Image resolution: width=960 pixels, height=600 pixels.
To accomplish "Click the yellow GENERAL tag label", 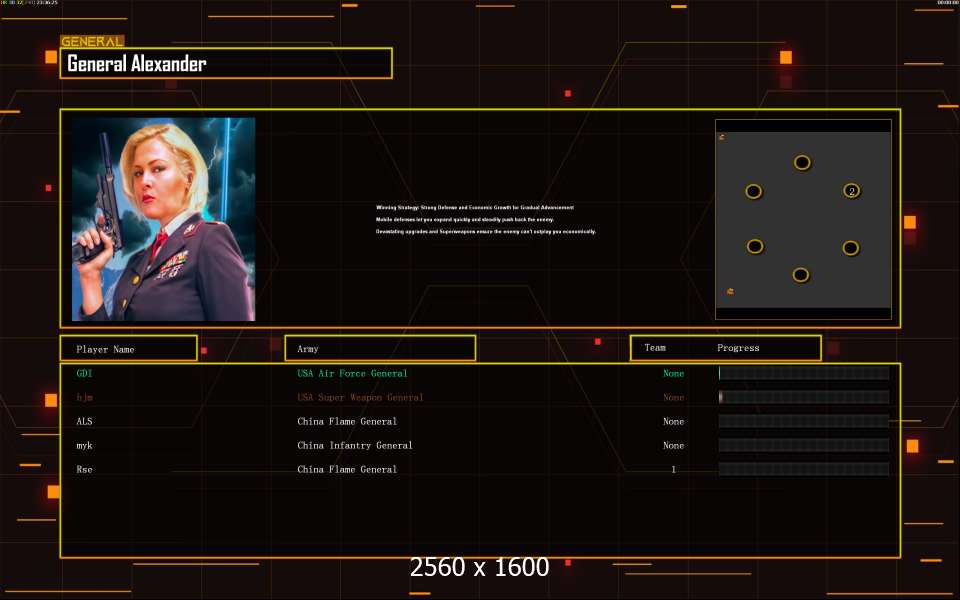I will click(92, 42).
